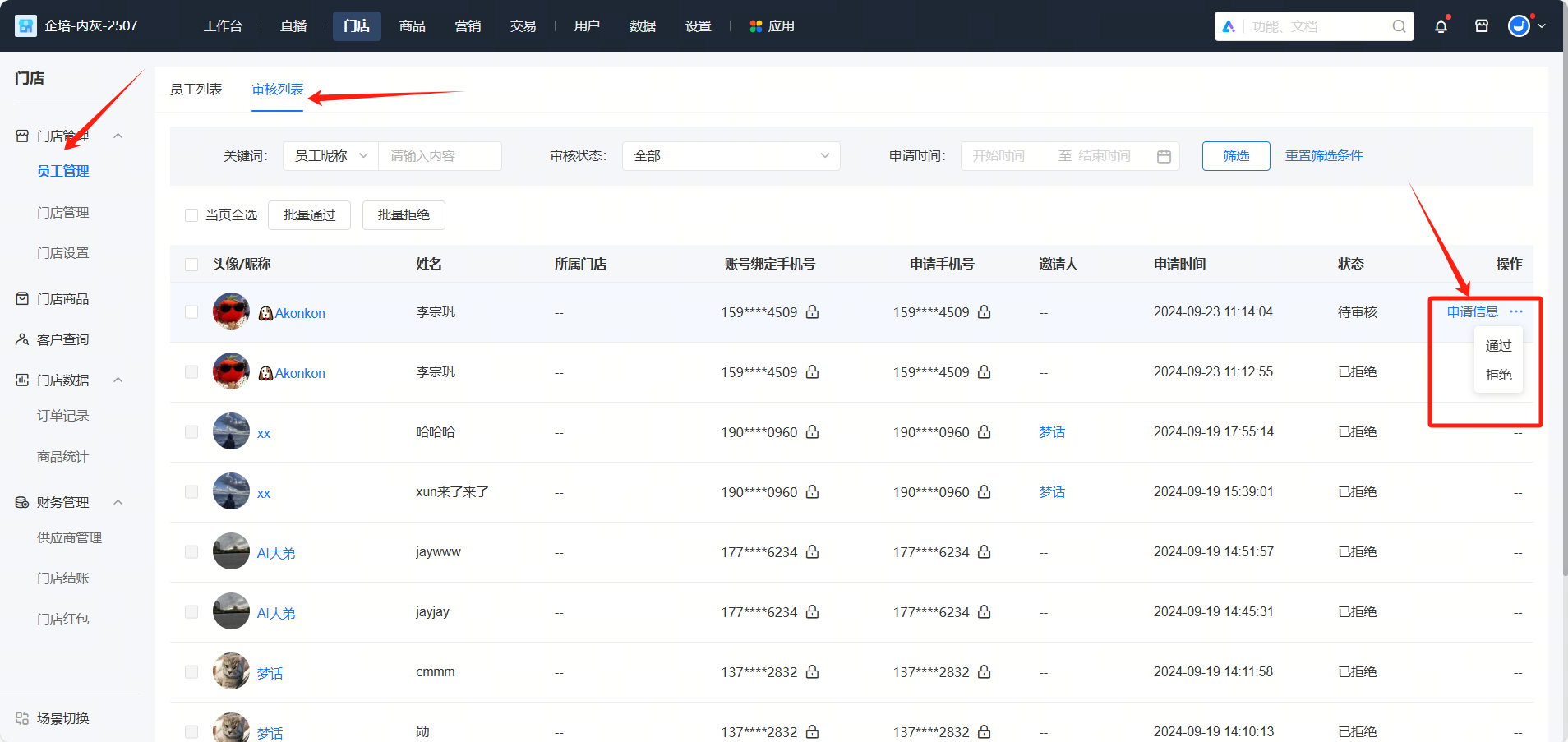Click the user avatar in top bar
The height and width of the screenshot is (742, 1568).
1519,26
